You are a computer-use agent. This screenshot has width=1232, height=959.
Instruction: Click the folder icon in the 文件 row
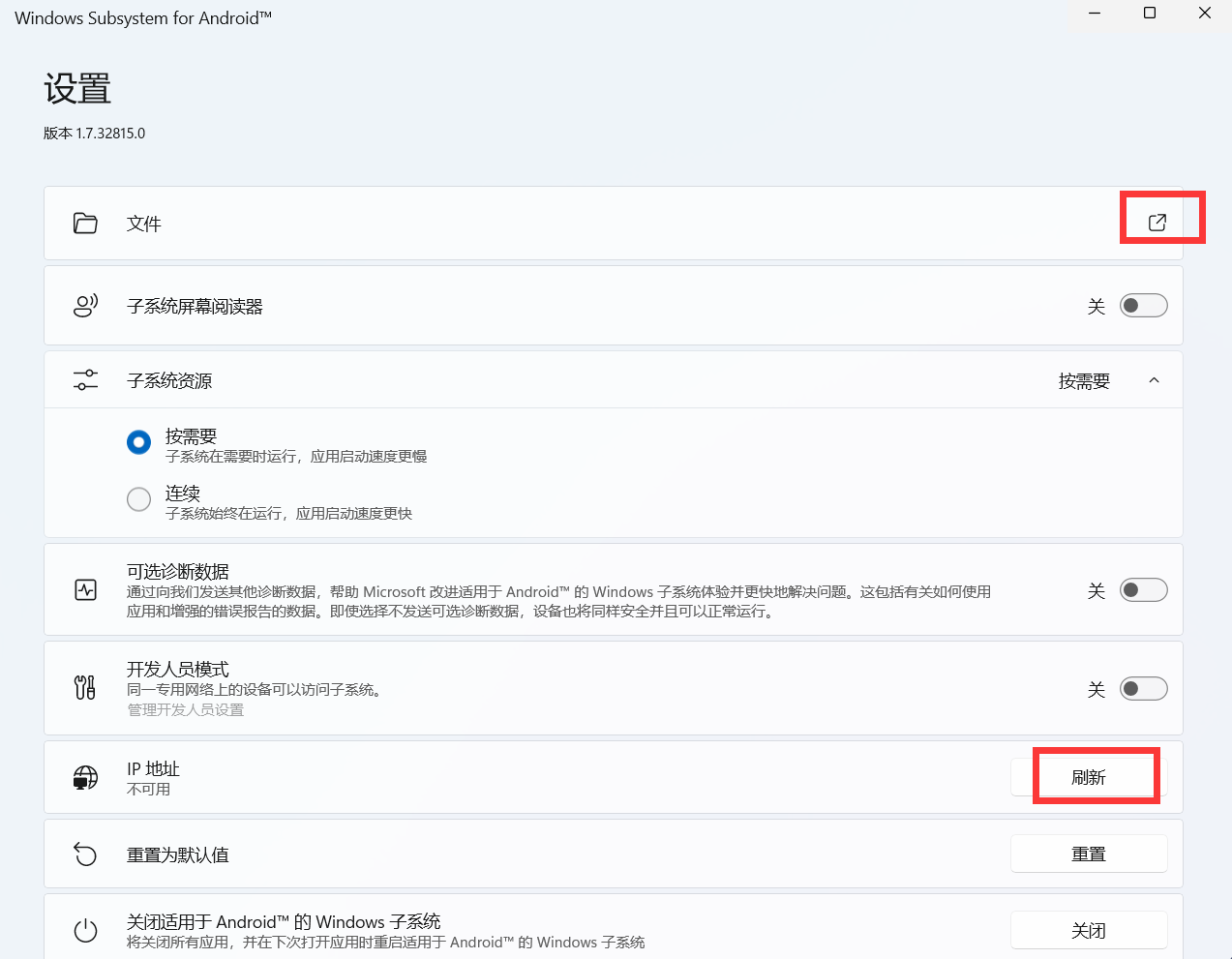pyautogui.click(x=85, y=224)
